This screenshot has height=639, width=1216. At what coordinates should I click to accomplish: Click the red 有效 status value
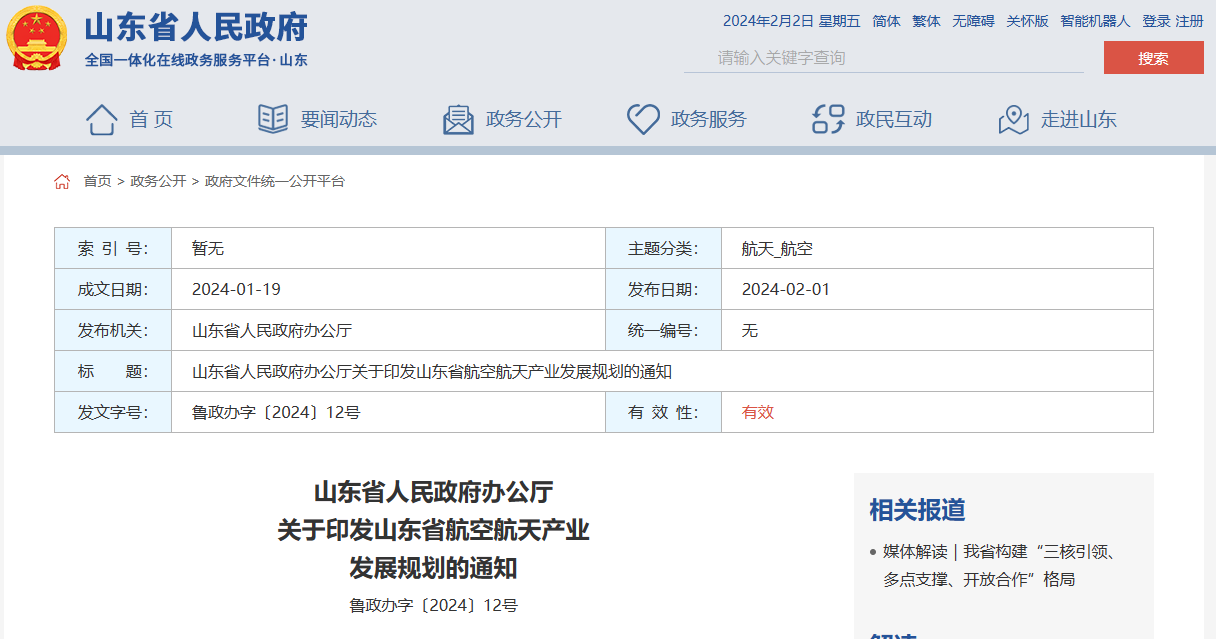pos(758,412)
